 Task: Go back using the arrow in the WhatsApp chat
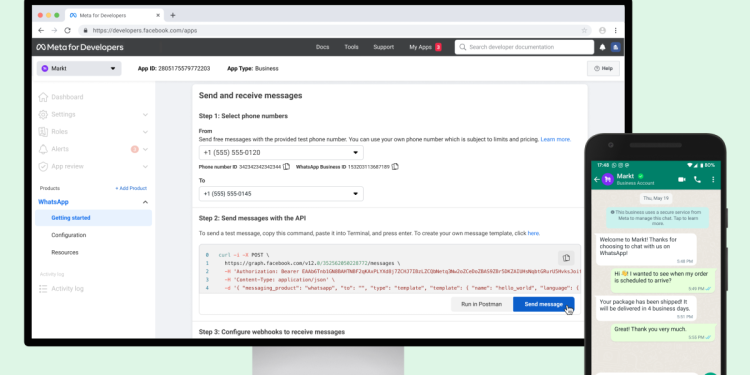(x=596, y=179)
